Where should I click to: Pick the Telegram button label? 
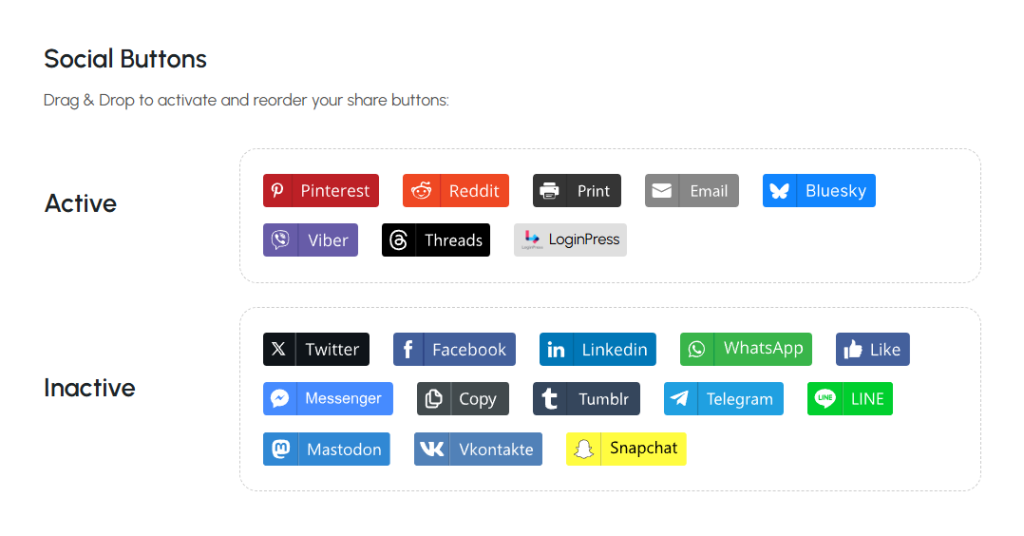(x=739, y=399)
